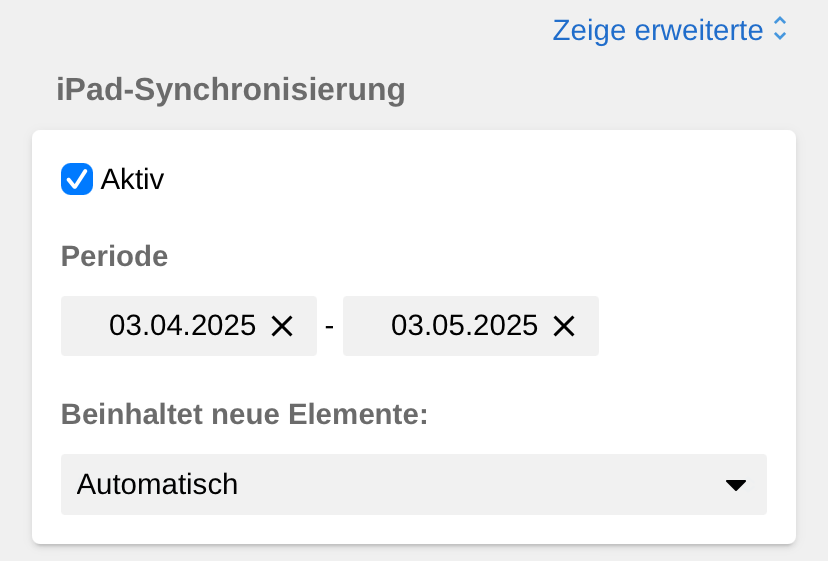The width and height of the screenshot is (828, 561).
Task: Clear the 03.05.2025 end date
Action: 564,326
